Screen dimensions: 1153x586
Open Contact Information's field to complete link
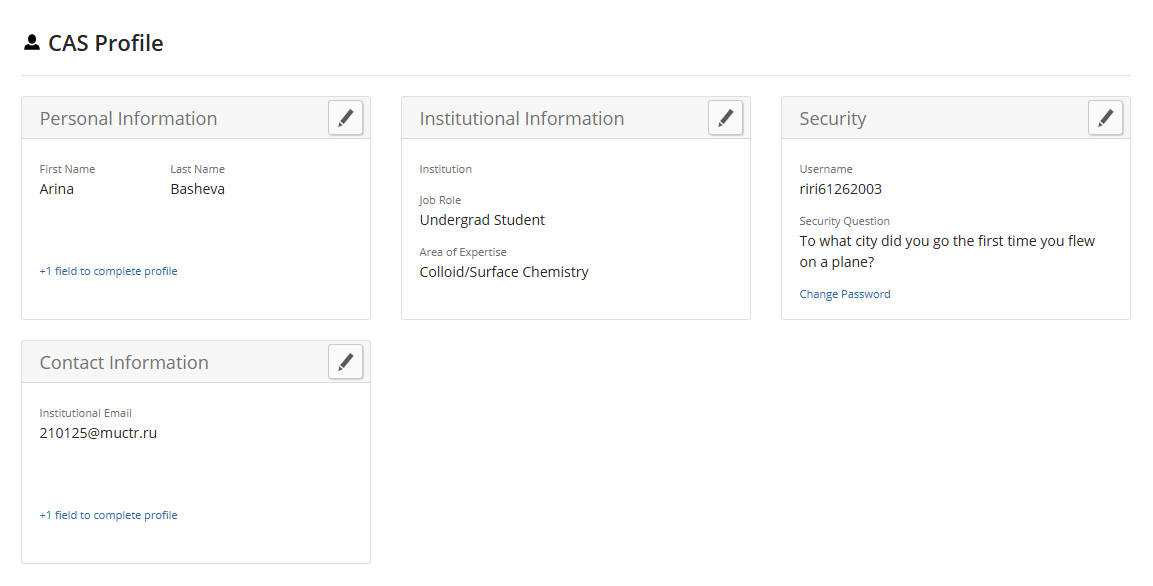(x=108, y=515)
